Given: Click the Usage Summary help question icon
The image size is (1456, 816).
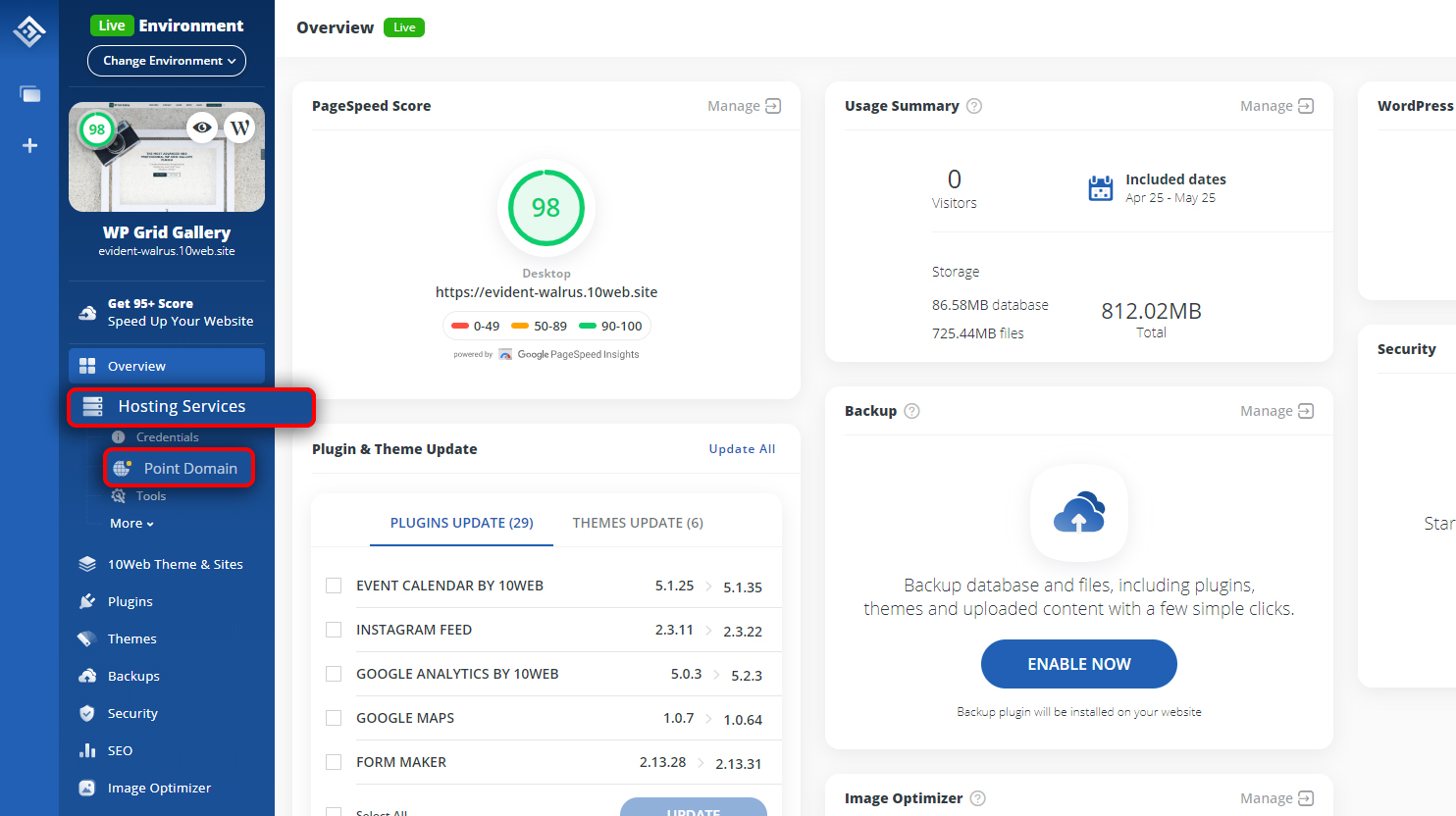Looking at the screenshot, I should tap(974, 106).
